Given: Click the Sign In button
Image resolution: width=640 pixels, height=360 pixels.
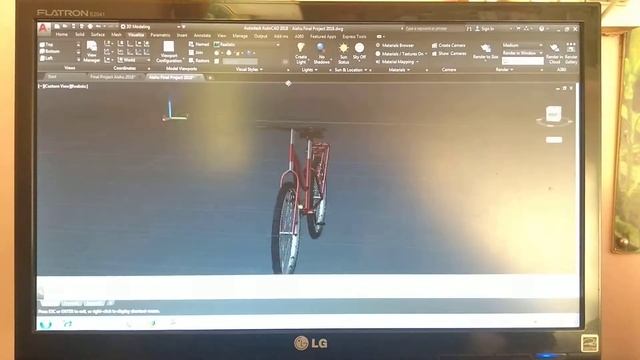Looking at the screenshot, I should coord(484,29).
